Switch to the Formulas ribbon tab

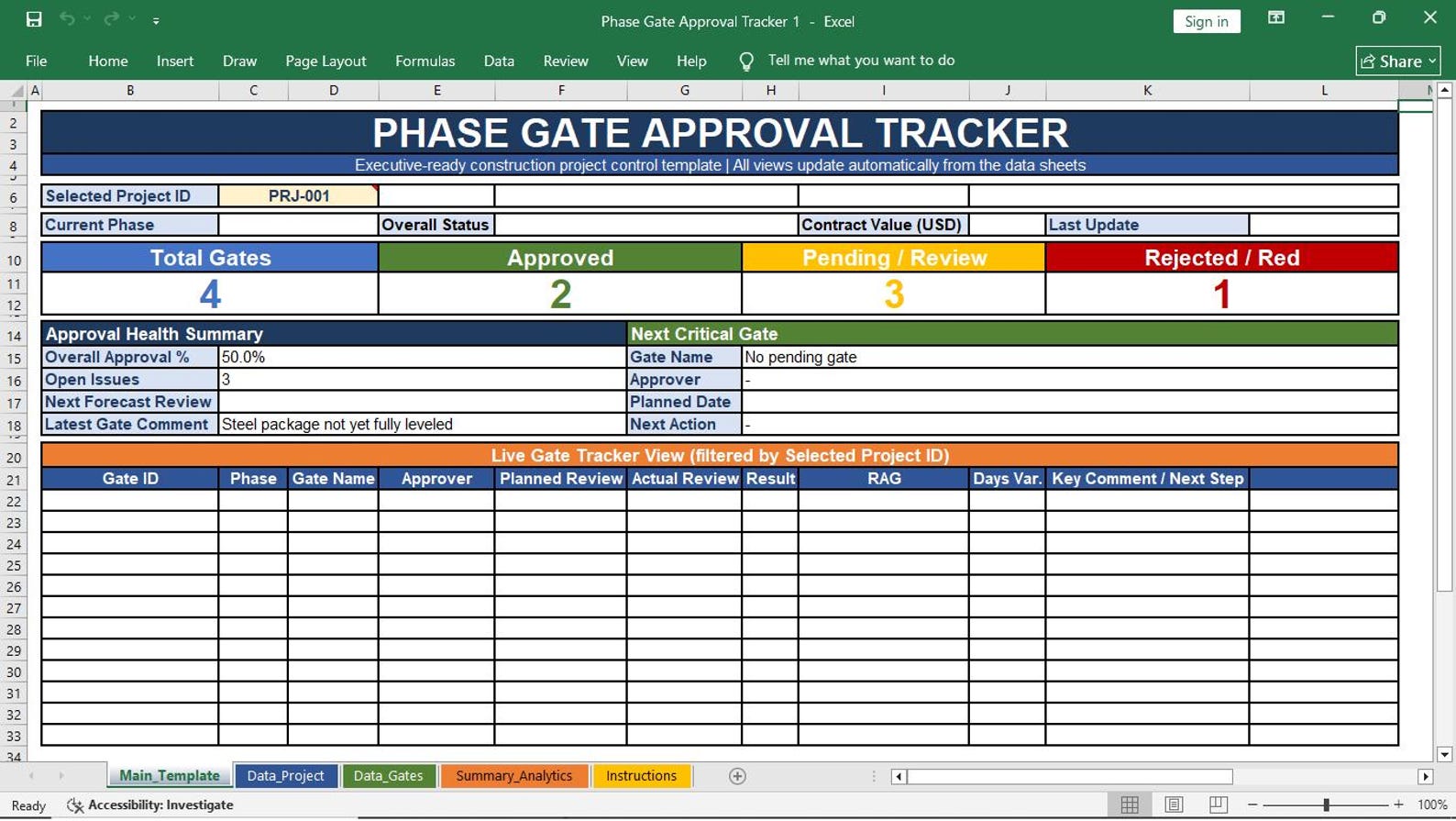[425, 61]
